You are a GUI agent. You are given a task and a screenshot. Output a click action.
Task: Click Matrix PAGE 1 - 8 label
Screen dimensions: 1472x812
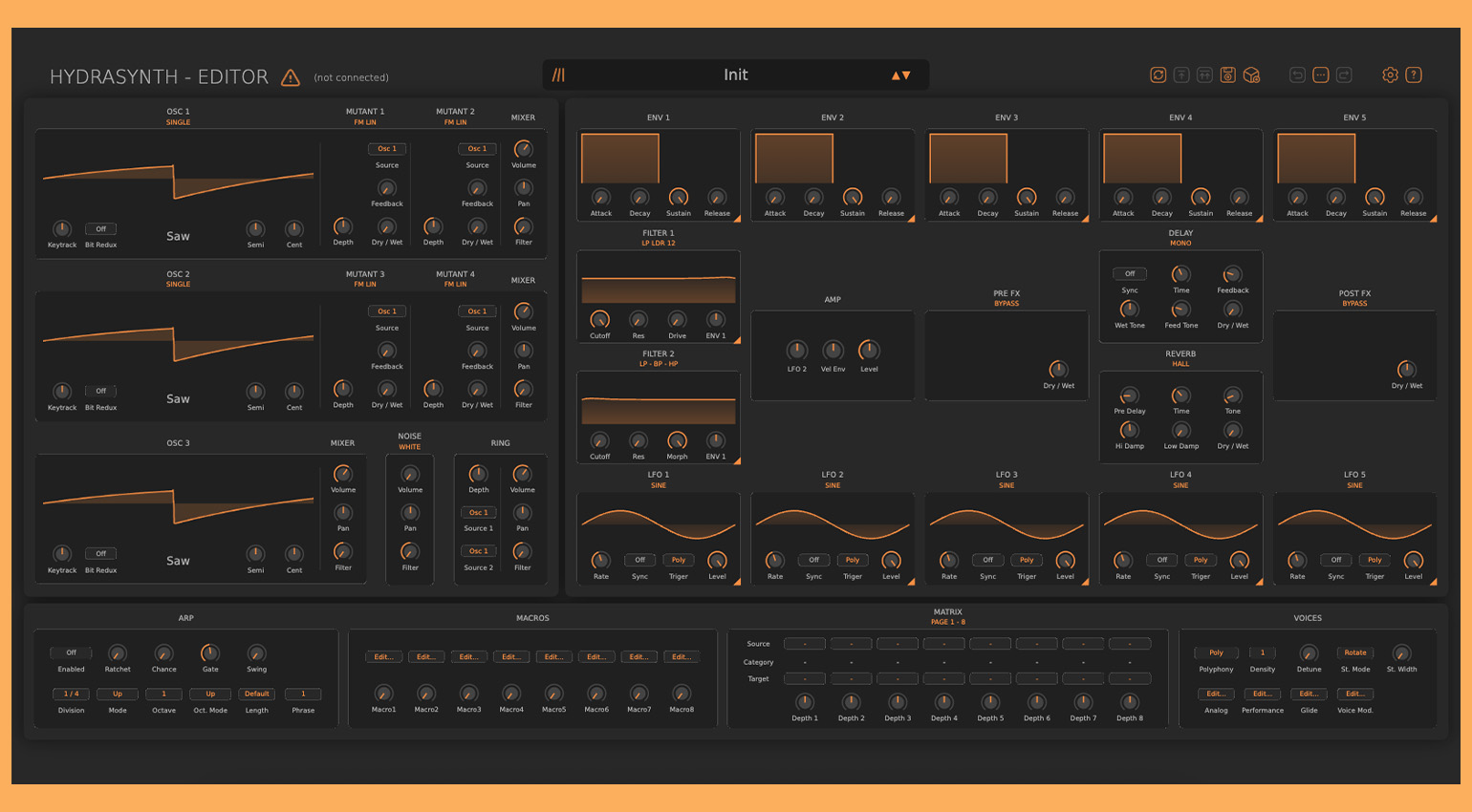pyautogui.click(x=948, y=622)
